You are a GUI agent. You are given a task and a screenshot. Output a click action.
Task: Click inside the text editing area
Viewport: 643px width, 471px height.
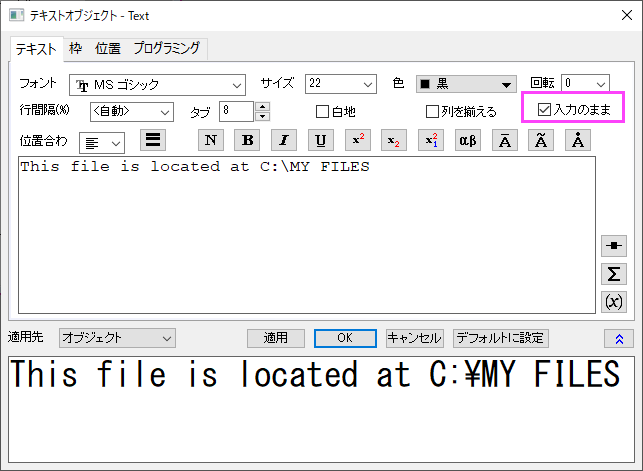click(307, 235)
